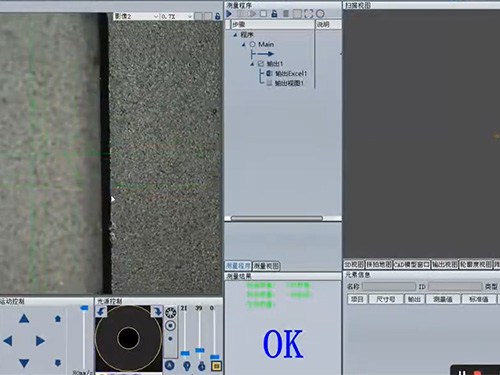Collapse the 程序 tree node
Screen dimensions: 500x375
pos(235,35)
